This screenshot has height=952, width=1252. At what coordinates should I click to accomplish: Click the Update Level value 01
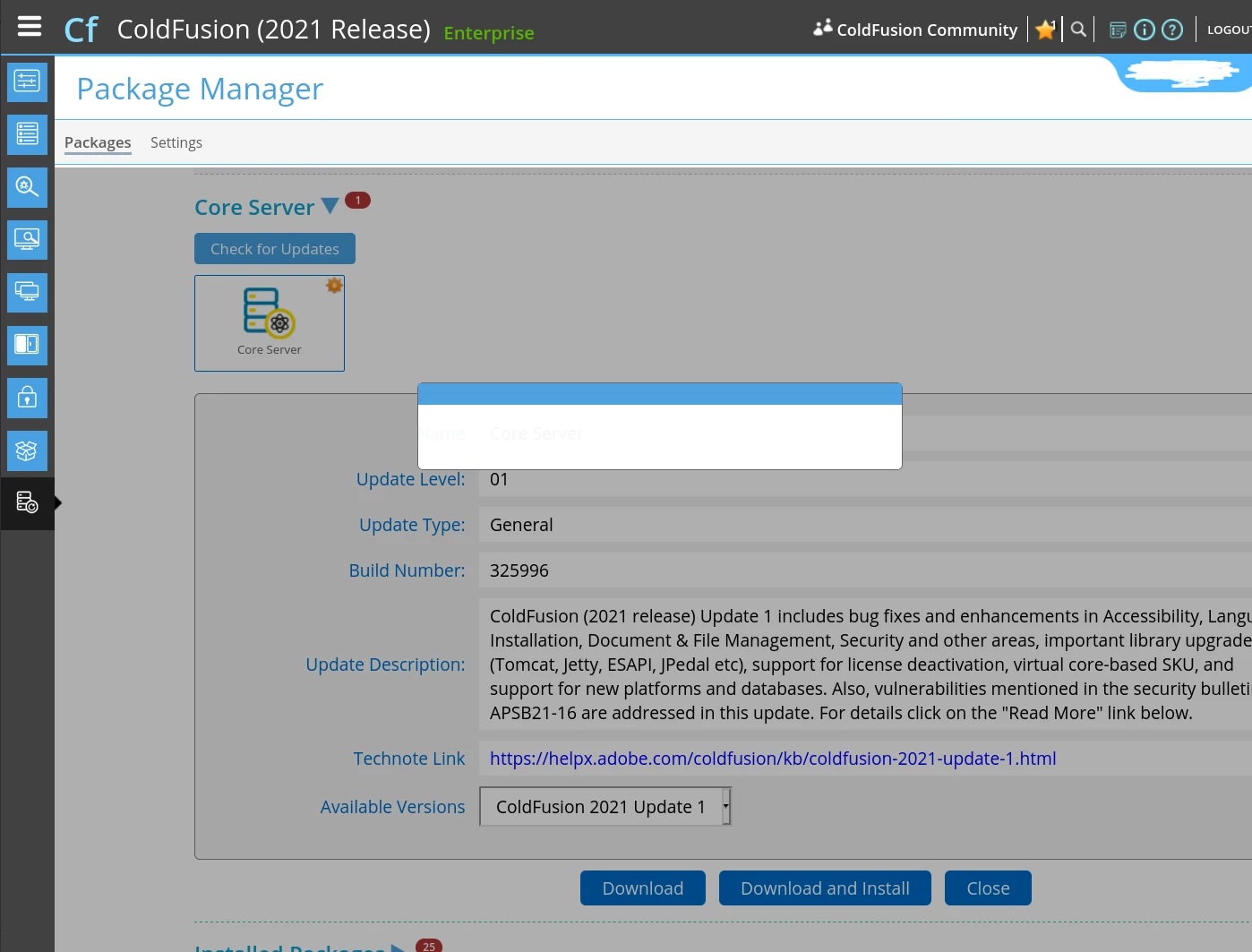(x=499, y=479)
